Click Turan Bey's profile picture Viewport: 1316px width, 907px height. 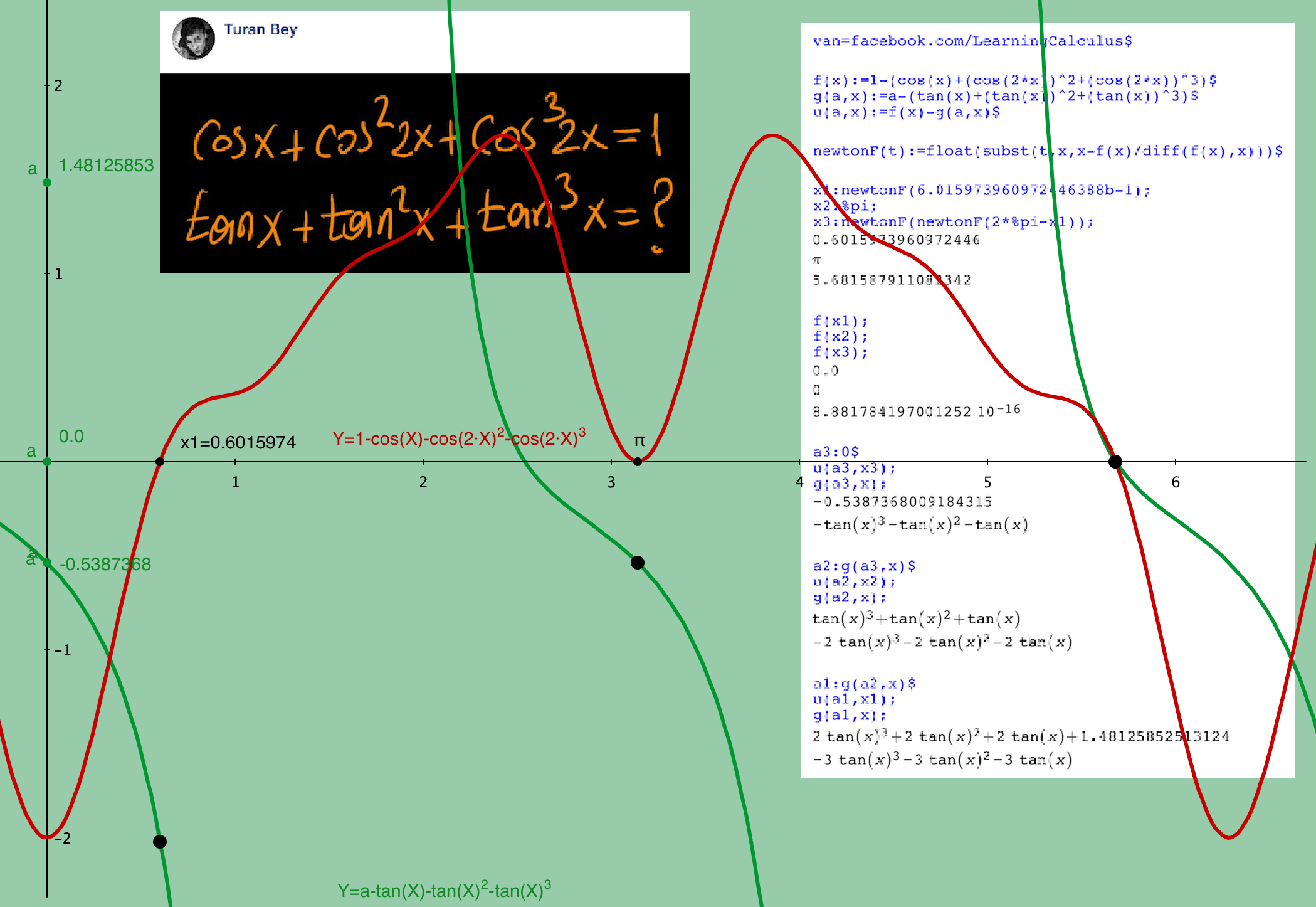(193, 38)
